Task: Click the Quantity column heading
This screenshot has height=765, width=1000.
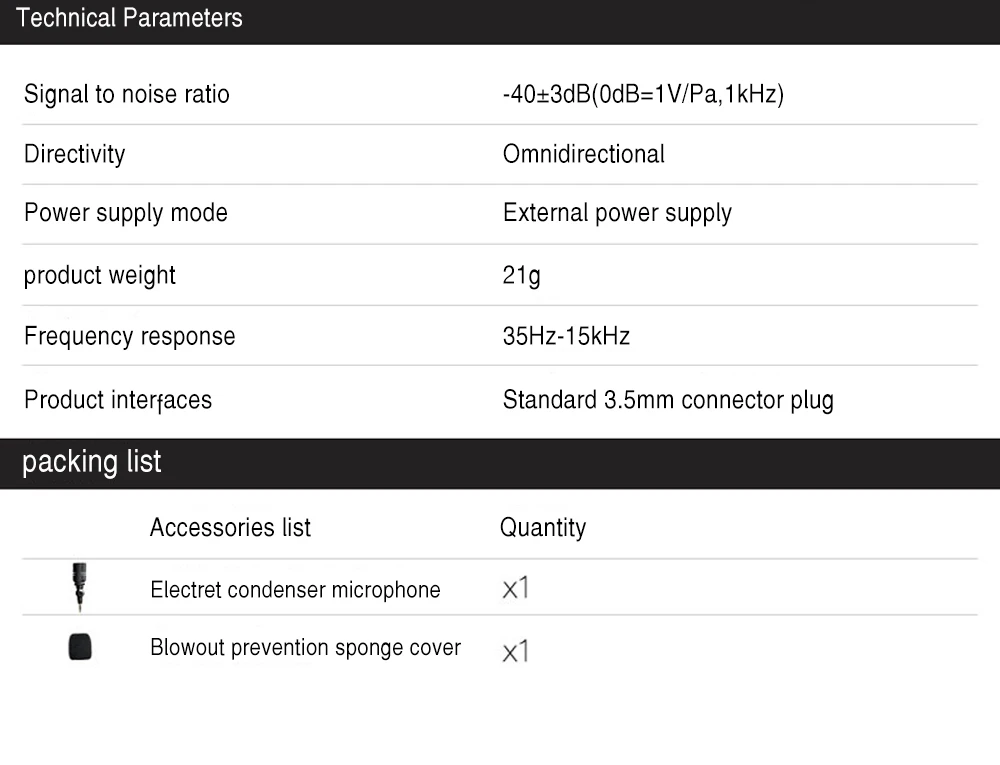Action: pos(543,528)
